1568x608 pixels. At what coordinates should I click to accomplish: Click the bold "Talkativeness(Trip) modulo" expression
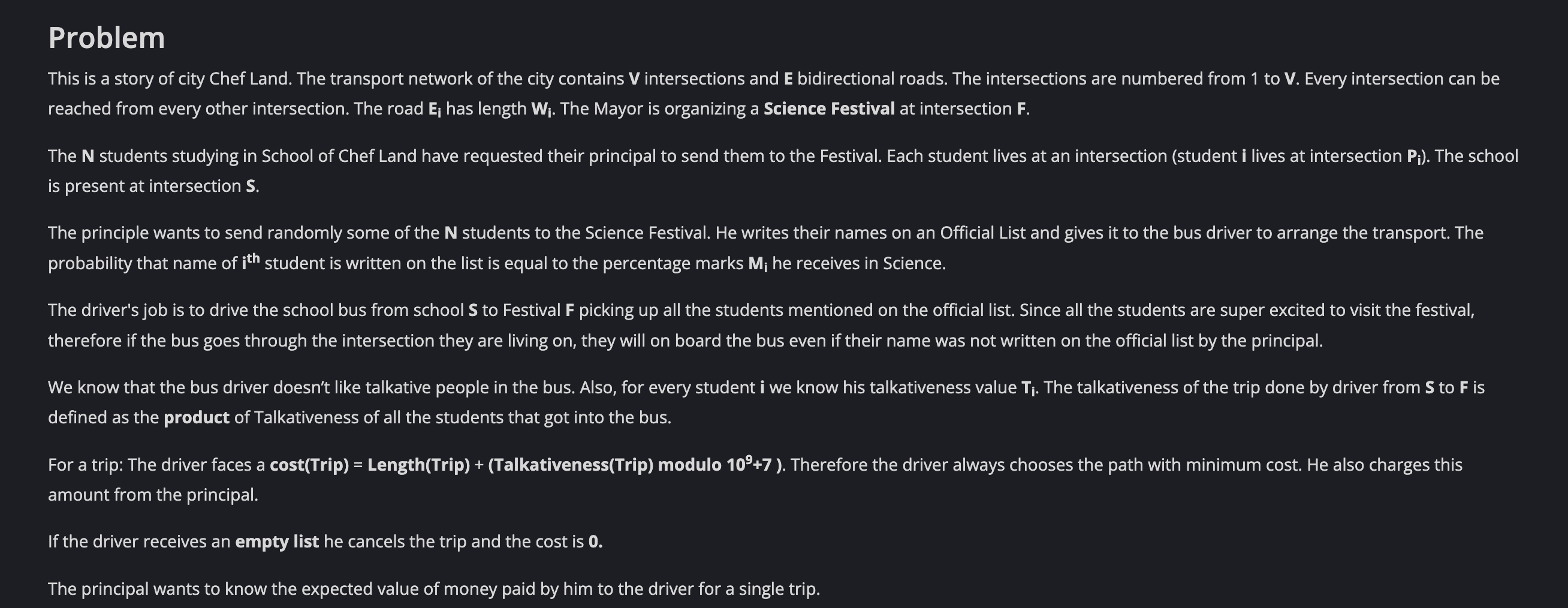(605, 465)
